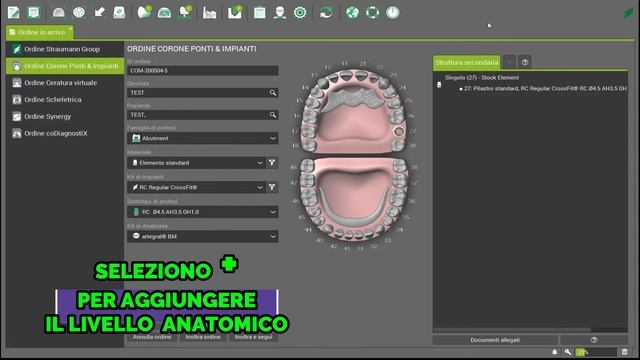Select the 27: Pilastro standard tree row
Viewport: 640px width, 360px height.
pyautogui.click(x=543, y=88)
